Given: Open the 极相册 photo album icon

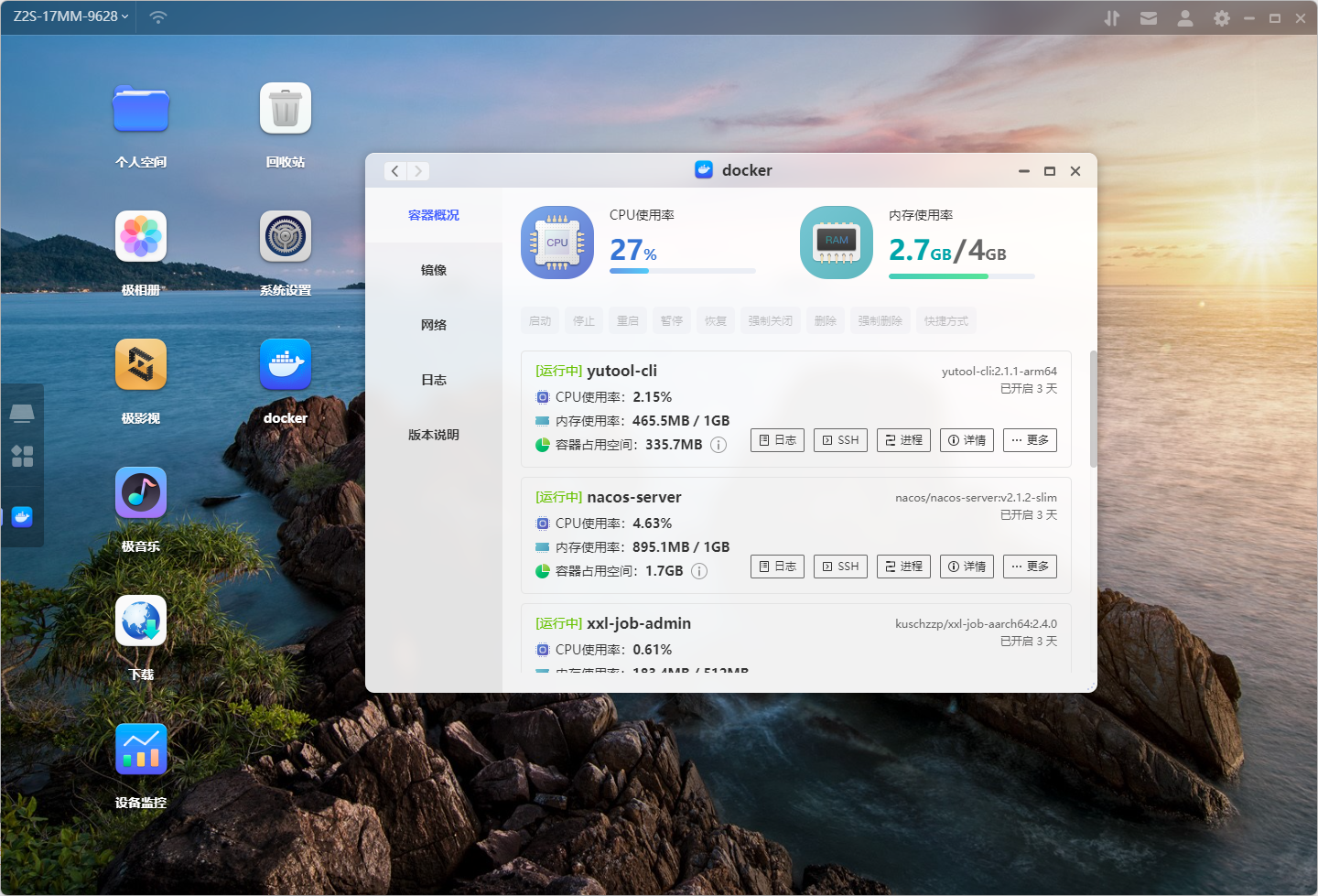Looking at the screenshot, I should tap(141, 237).
